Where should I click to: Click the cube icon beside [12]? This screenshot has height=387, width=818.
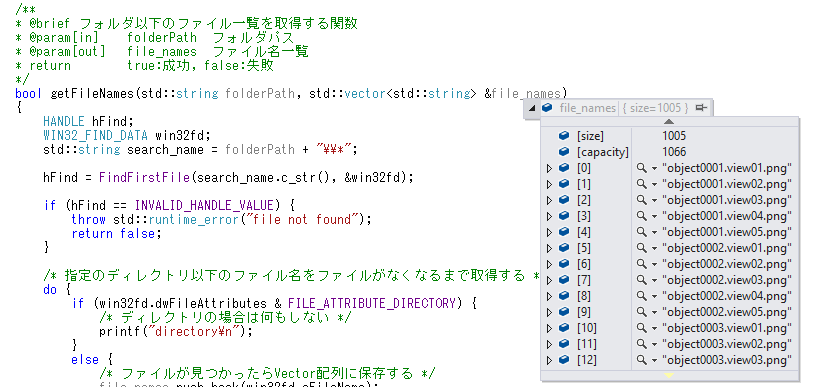[563, 360]
